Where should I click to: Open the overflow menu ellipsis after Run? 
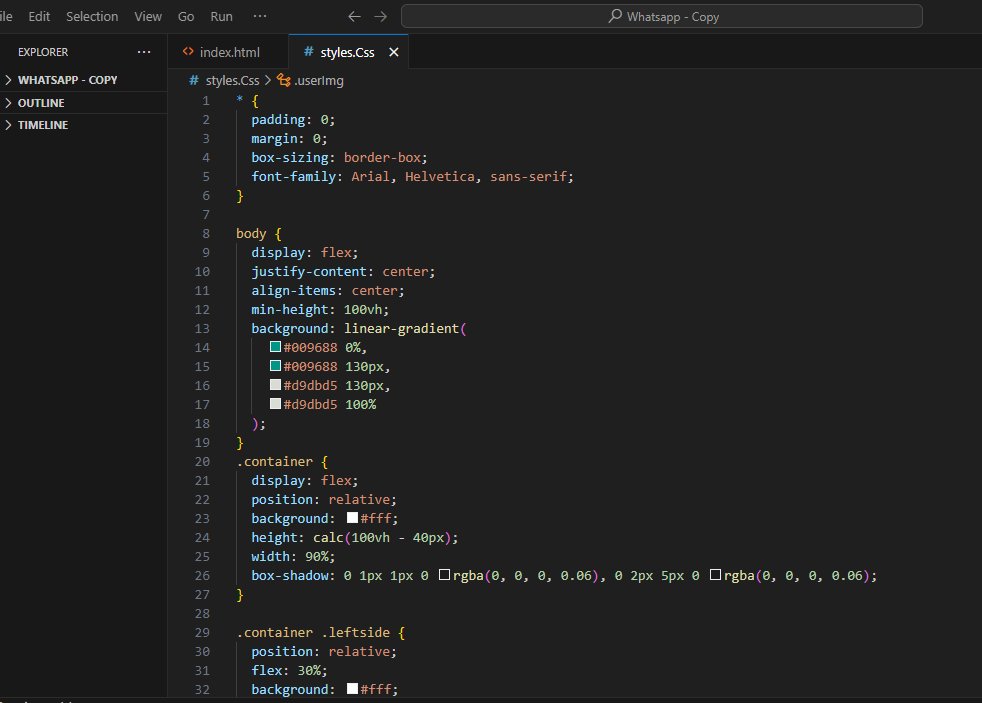tap(260, 16)
